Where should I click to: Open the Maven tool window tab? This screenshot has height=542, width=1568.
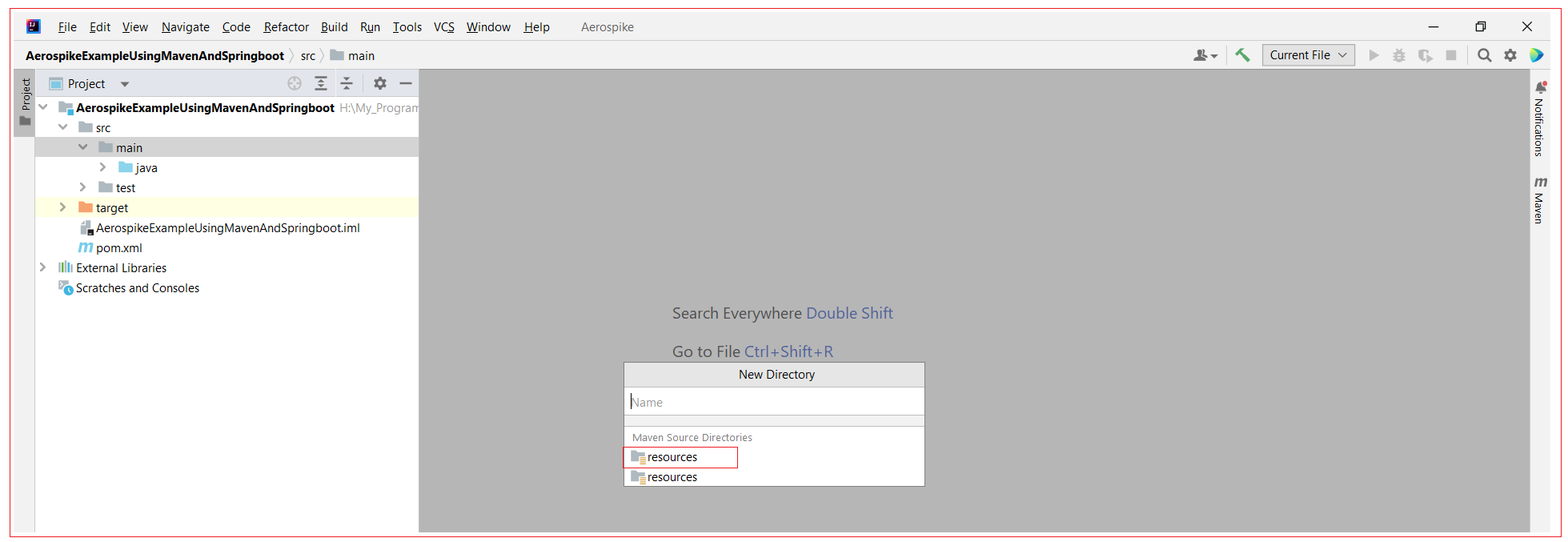[x=1539, y=200]
